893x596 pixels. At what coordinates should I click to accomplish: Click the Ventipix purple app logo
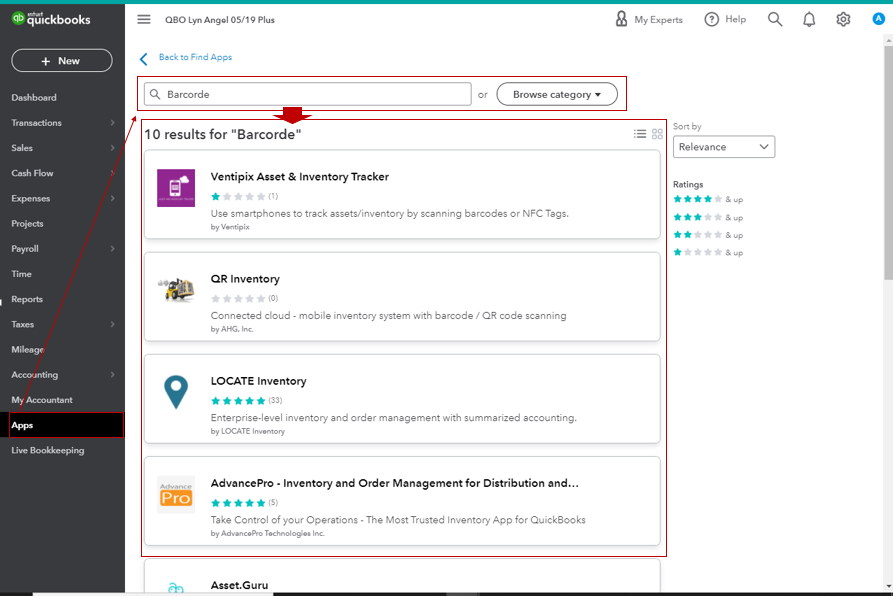176,188
